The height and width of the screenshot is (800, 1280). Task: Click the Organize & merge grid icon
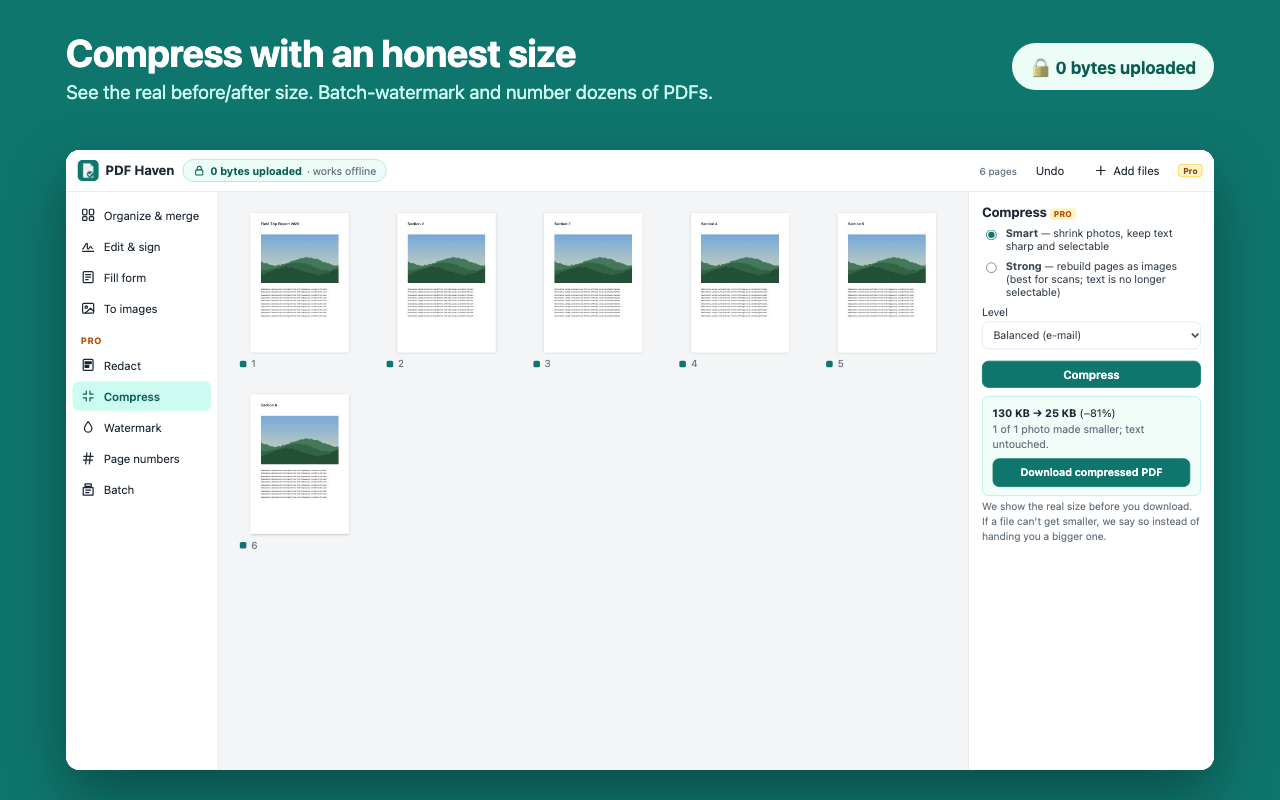click(x=88, y=216)
